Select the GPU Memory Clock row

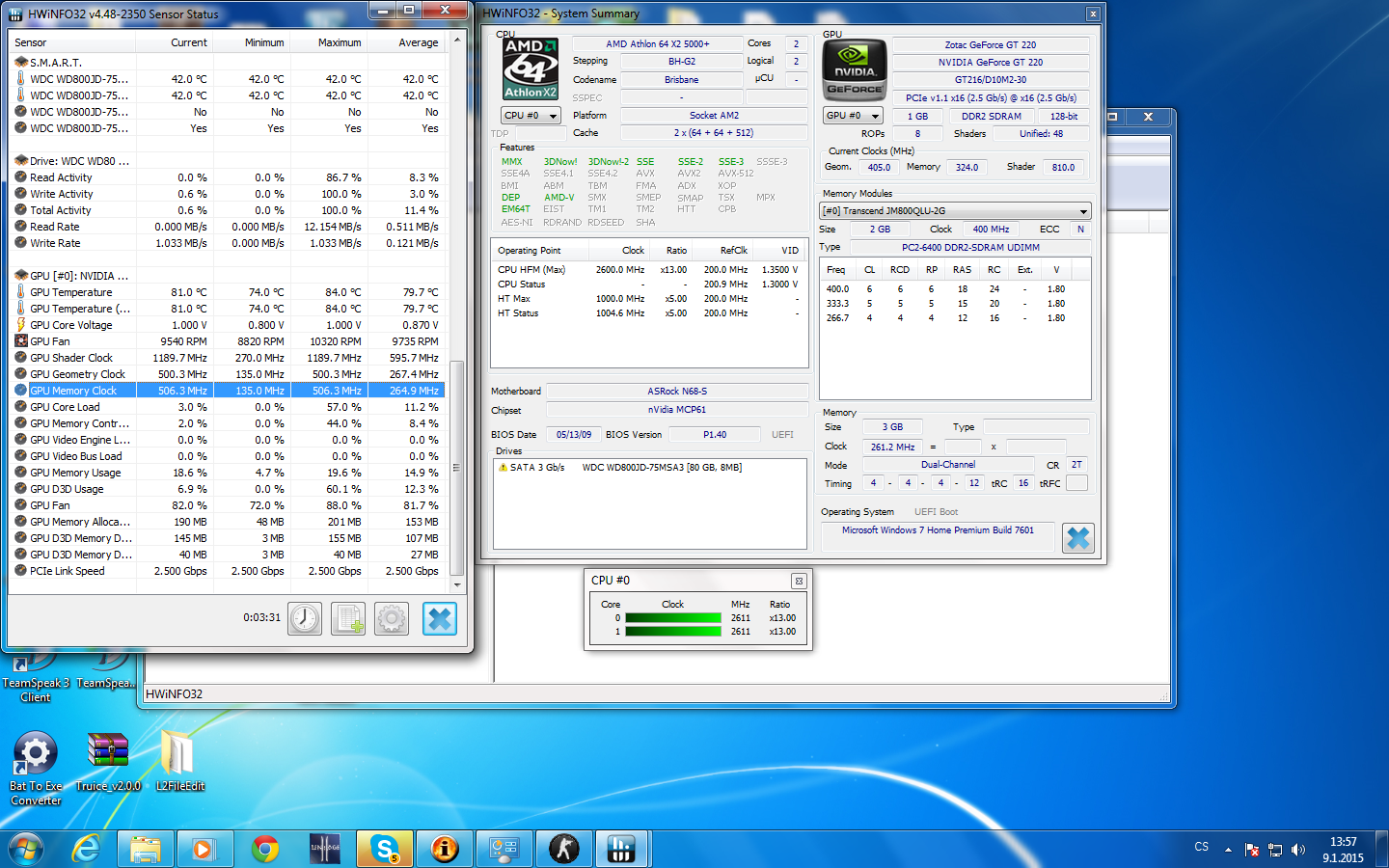pos(228,391)
